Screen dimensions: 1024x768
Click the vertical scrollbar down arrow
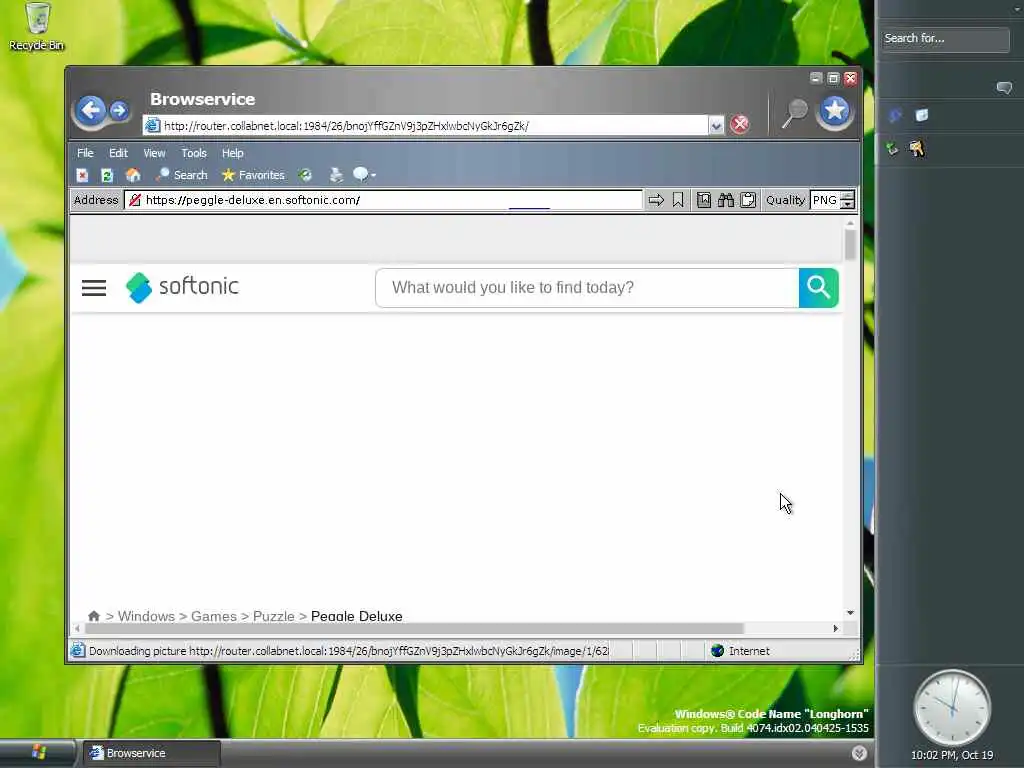point(850,613)
